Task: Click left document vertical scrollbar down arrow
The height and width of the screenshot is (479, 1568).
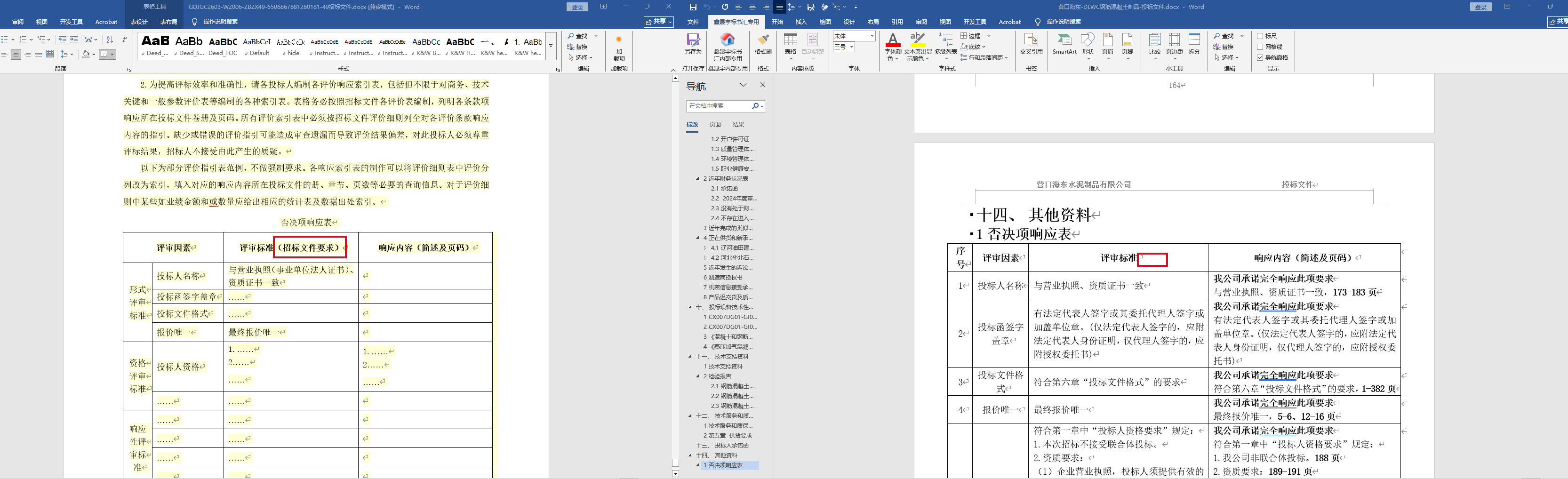Action: click(x=675, y=473)
